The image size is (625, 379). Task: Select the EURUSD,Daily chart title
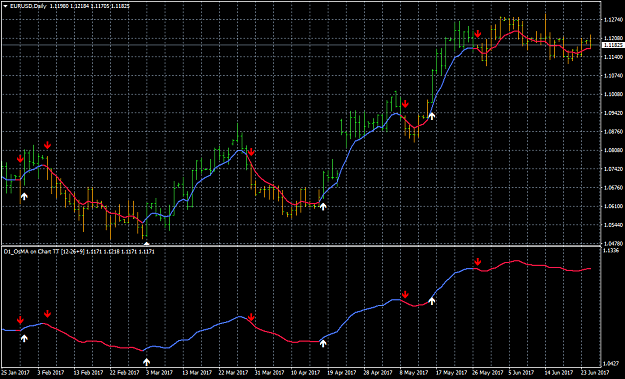pyautogui.click(x=28, y=6)
